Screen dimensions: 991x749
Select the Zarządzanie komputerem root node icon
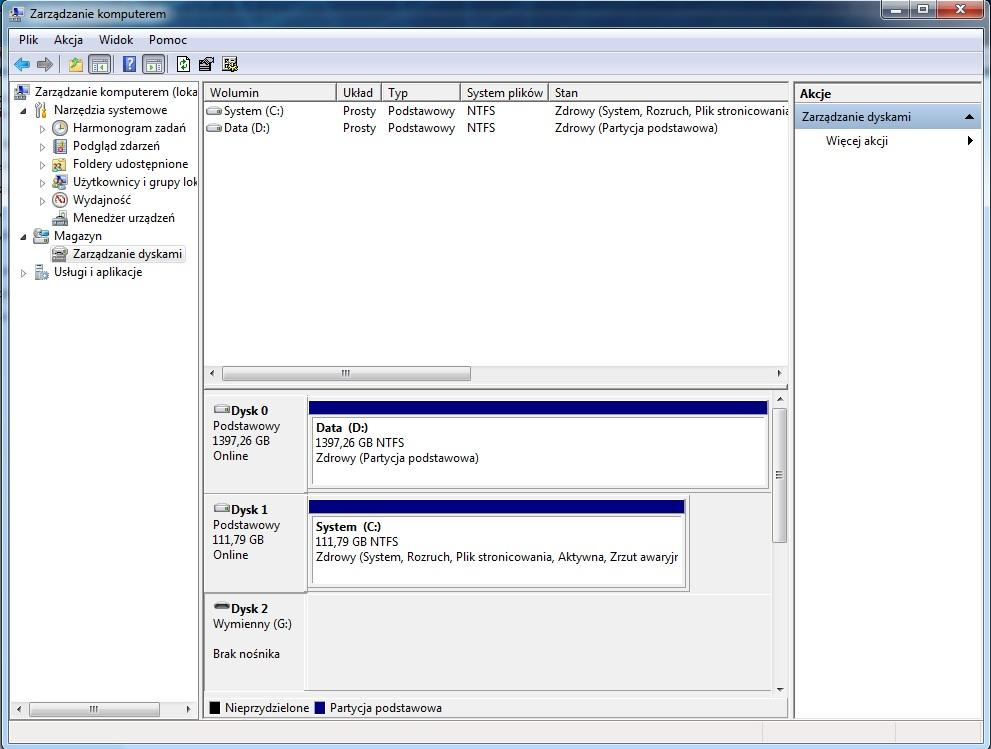point(22,92)
